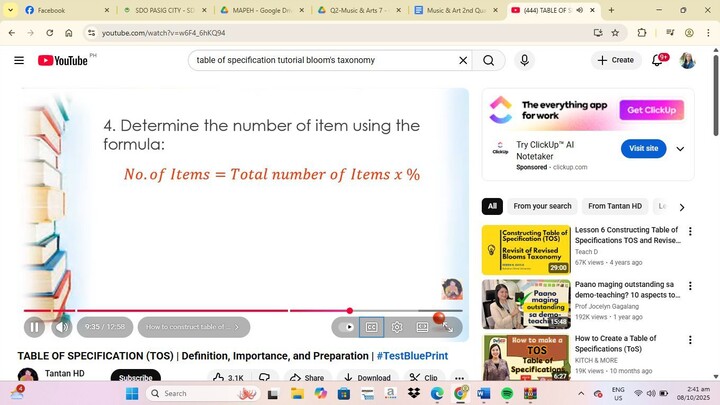720x405 pixels.
Task: Click the Create button
Action: point(615,60)
